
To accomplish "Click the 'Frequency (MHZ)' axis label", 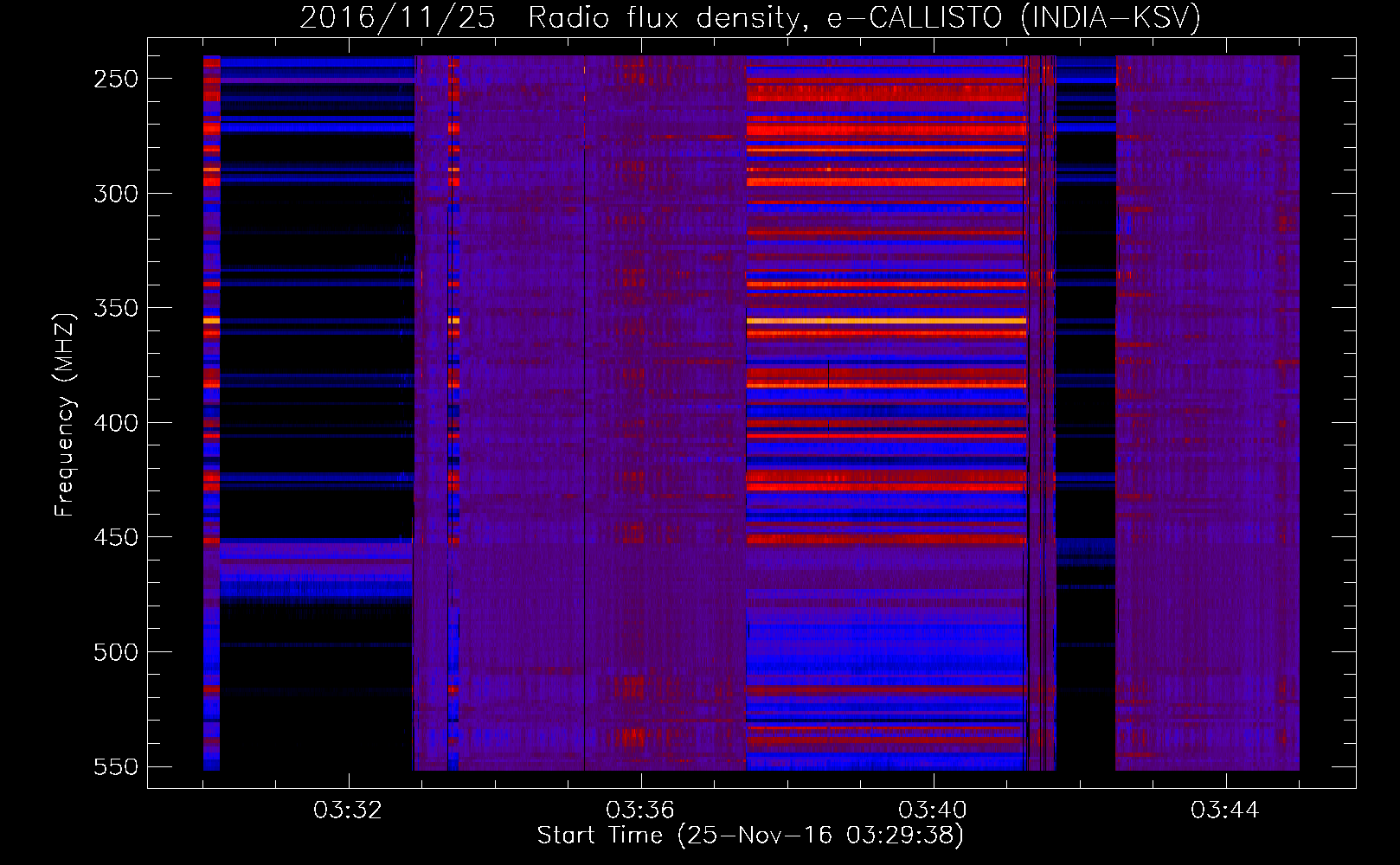I will pos(65,414).
